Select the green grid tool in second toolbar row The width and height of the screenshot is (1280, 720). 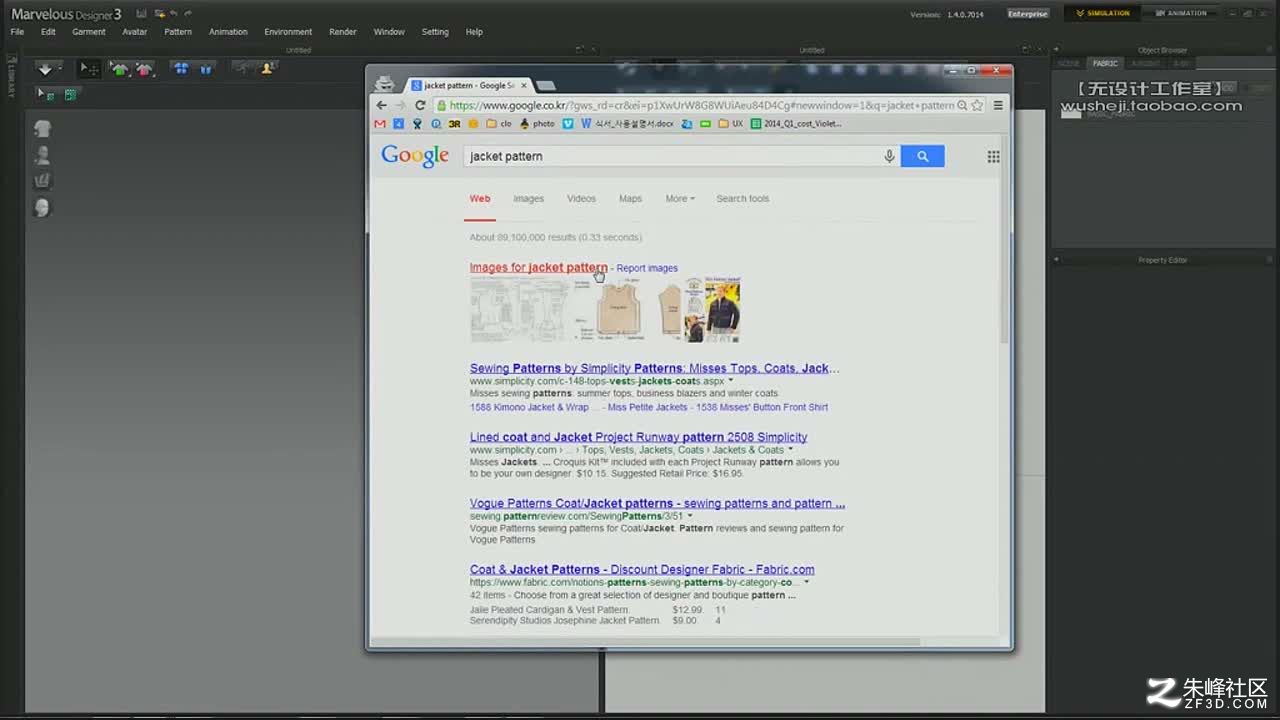70,95
